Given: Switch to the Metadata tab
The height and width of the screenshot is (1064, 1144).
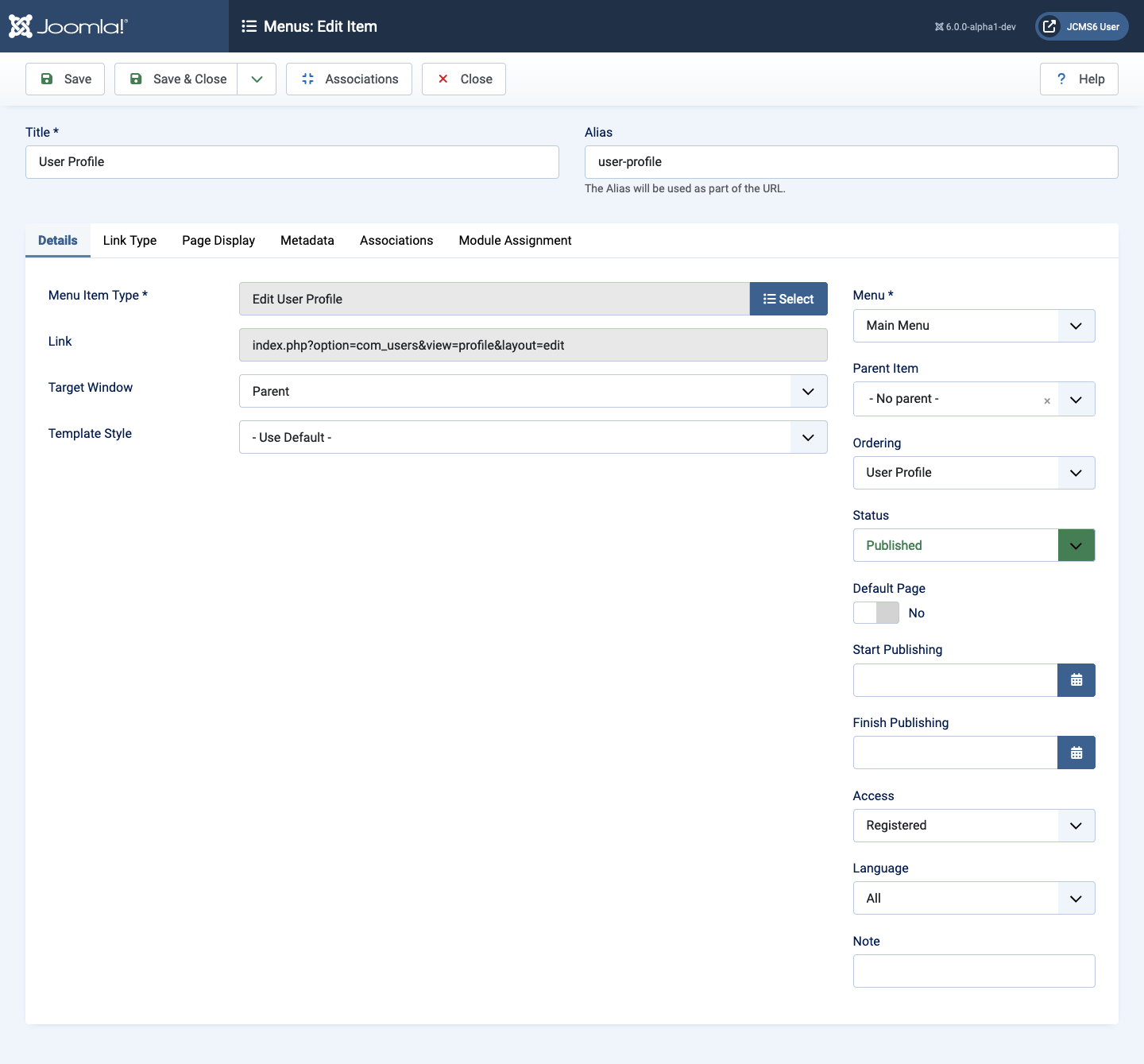Looking at the screenshot, I should (x=307, y=240).
